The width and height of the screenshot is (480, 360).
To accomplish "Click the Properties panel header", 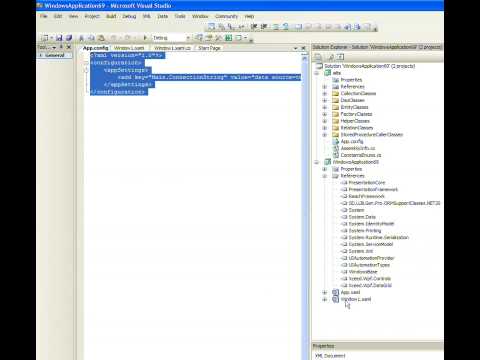I will pyautogui.click(x=377, y=346).
